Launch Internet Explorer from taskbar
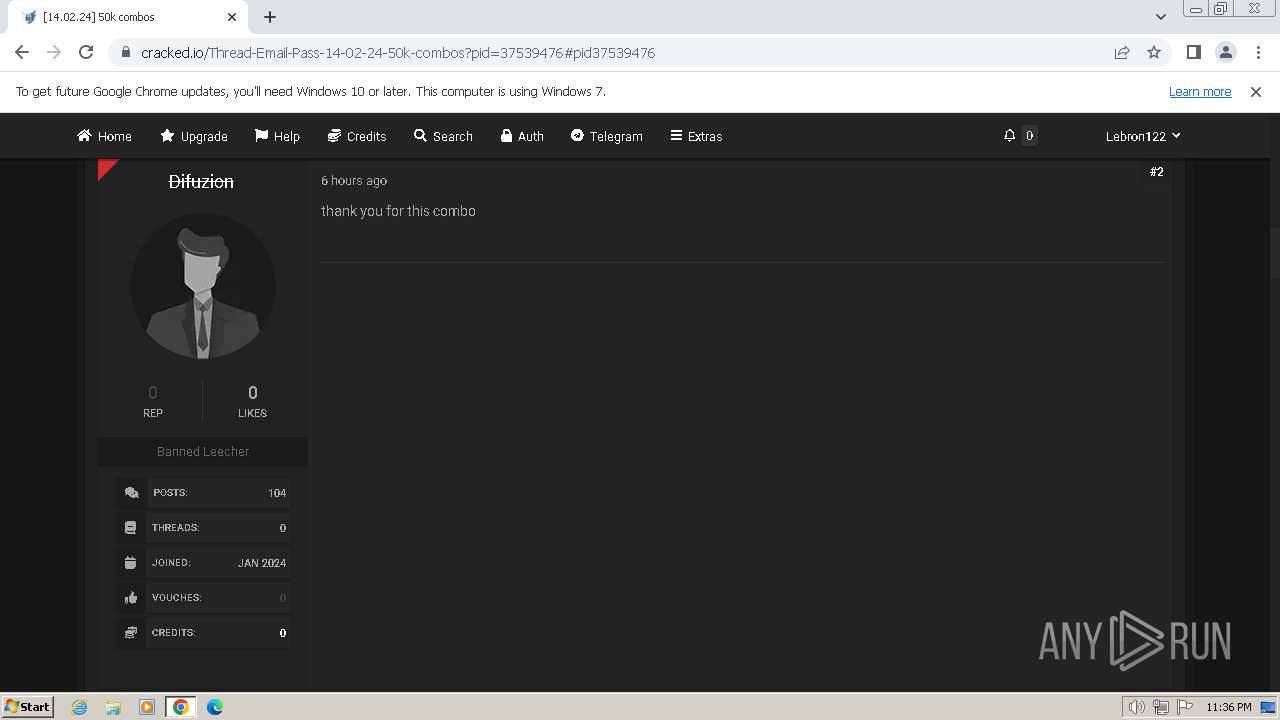The width and height of the screenshot is (1280, 720). 80,707
